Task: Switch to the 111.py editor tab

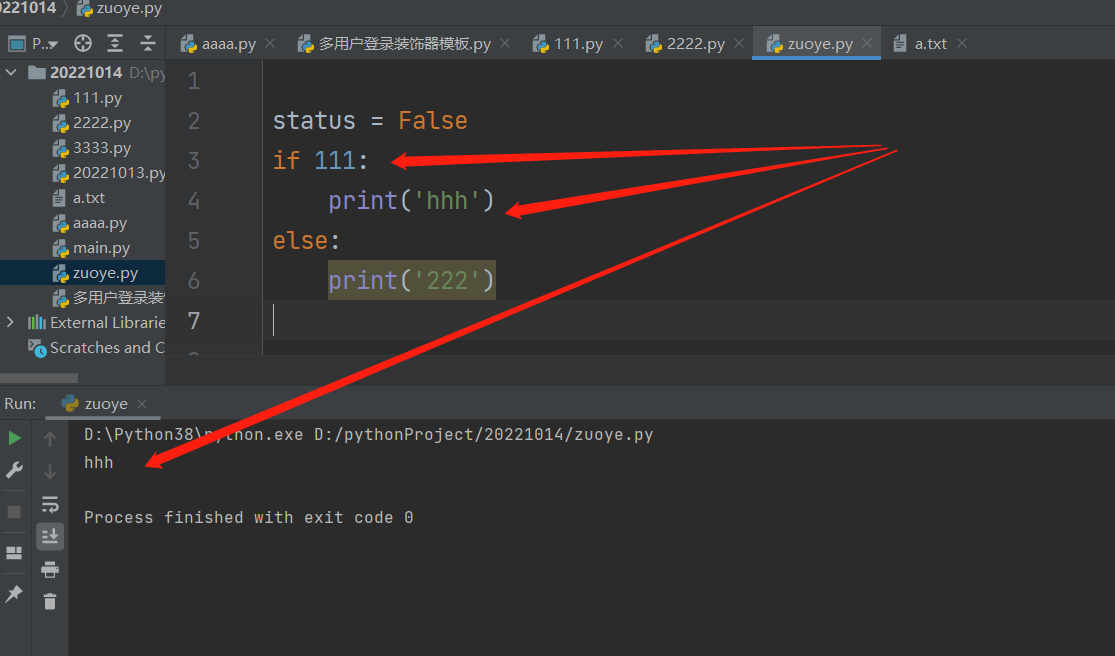Action: [577, 44]
